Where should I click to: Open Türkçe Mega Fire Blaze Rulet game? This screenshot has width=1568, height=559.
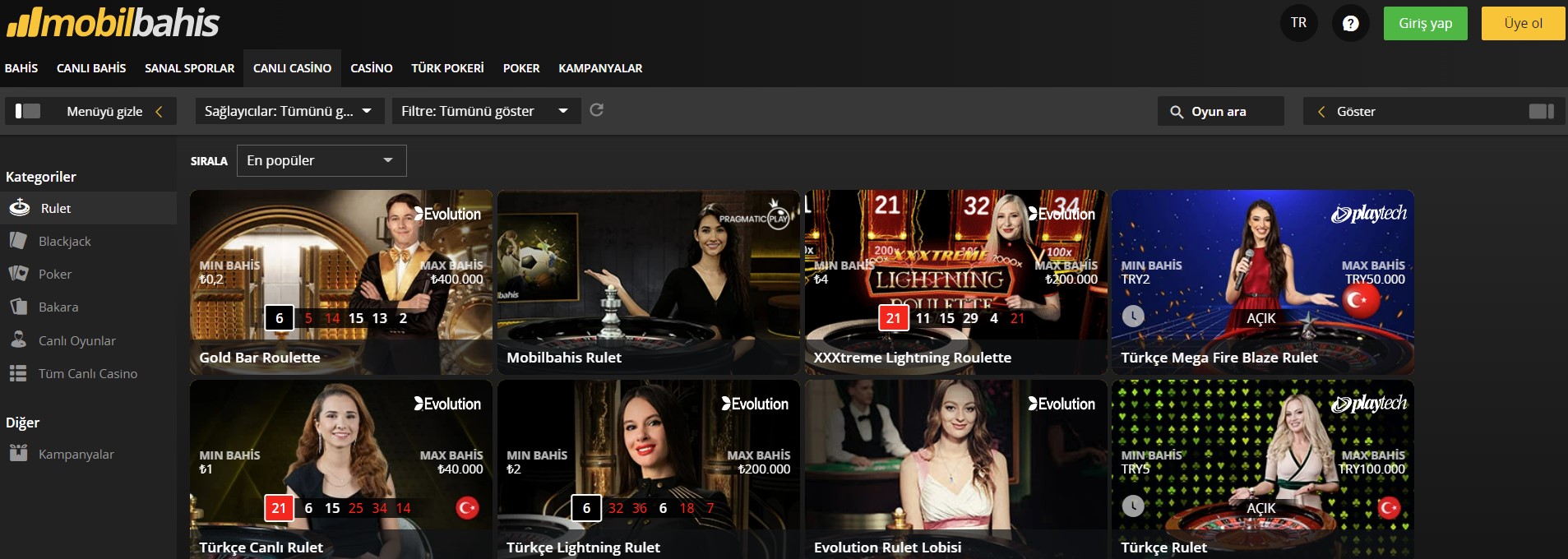point(1263,283)
